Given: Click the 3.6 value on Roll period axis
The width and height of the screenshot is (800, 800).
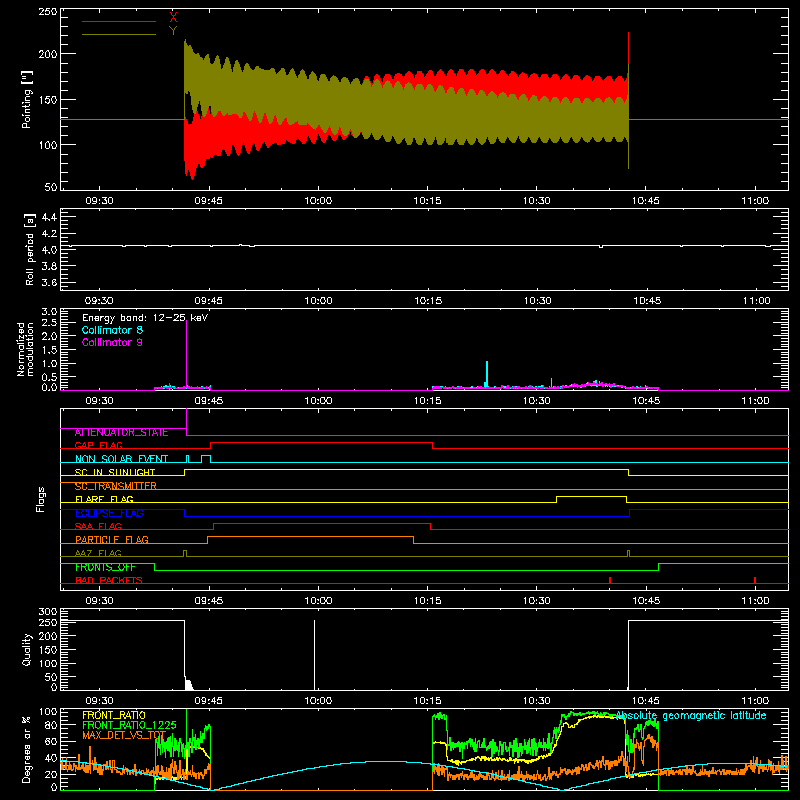Looking at the screenshot, I should click(49, 282).
